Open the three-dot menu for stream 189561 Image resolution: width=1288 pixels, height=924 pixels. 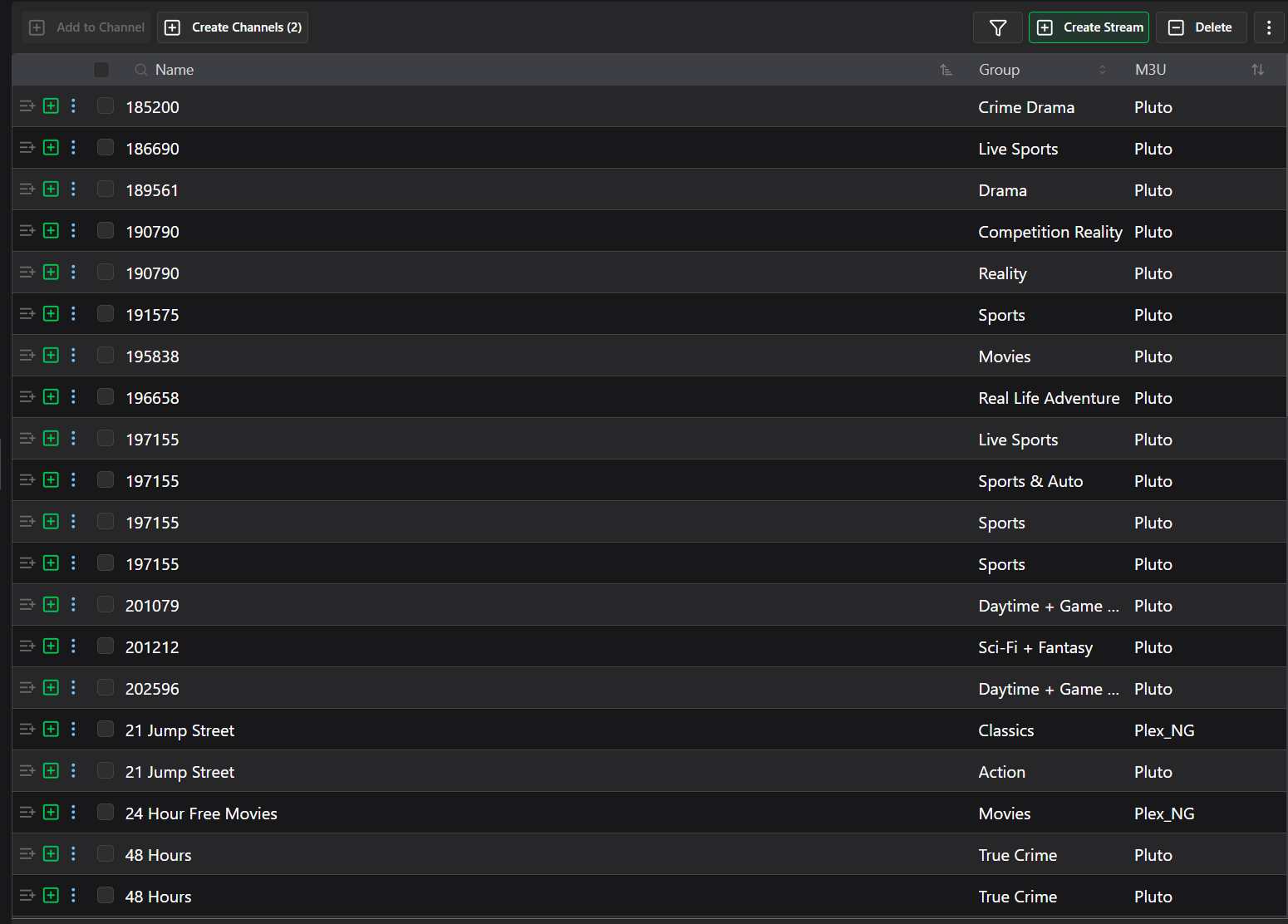click(x=73, y=189)
